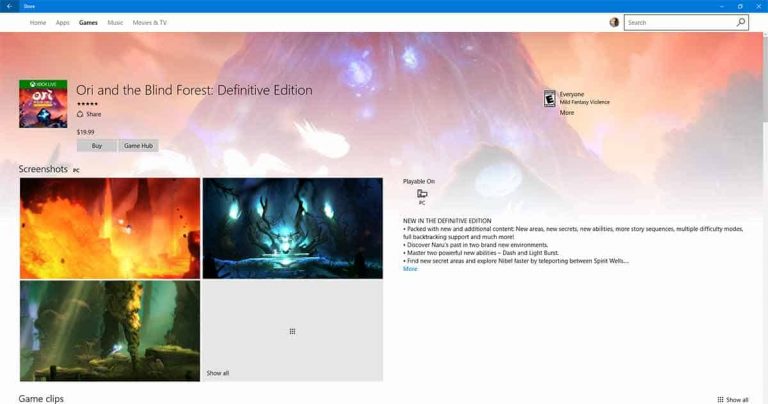768x404 pixels.
Task: Open the Game Hub button
Action: click(138, 145)
